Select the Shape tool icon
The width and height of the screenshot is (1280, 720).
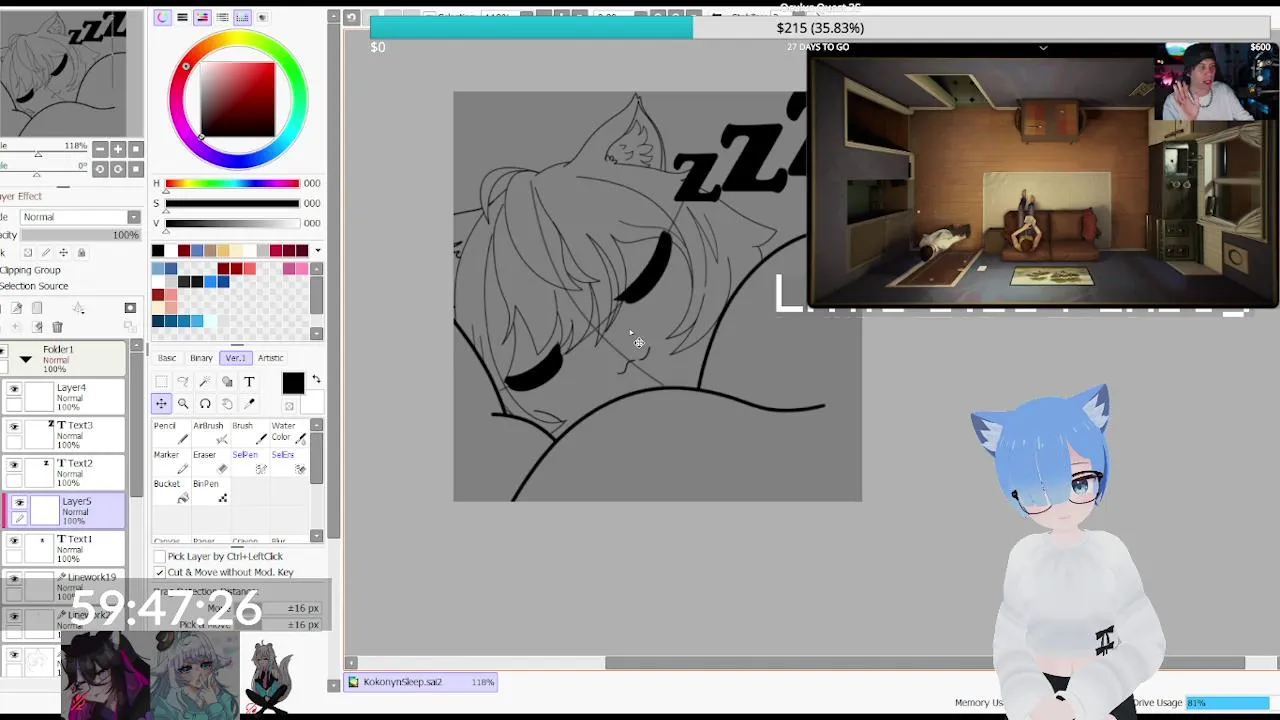click(x=227, y=382)
